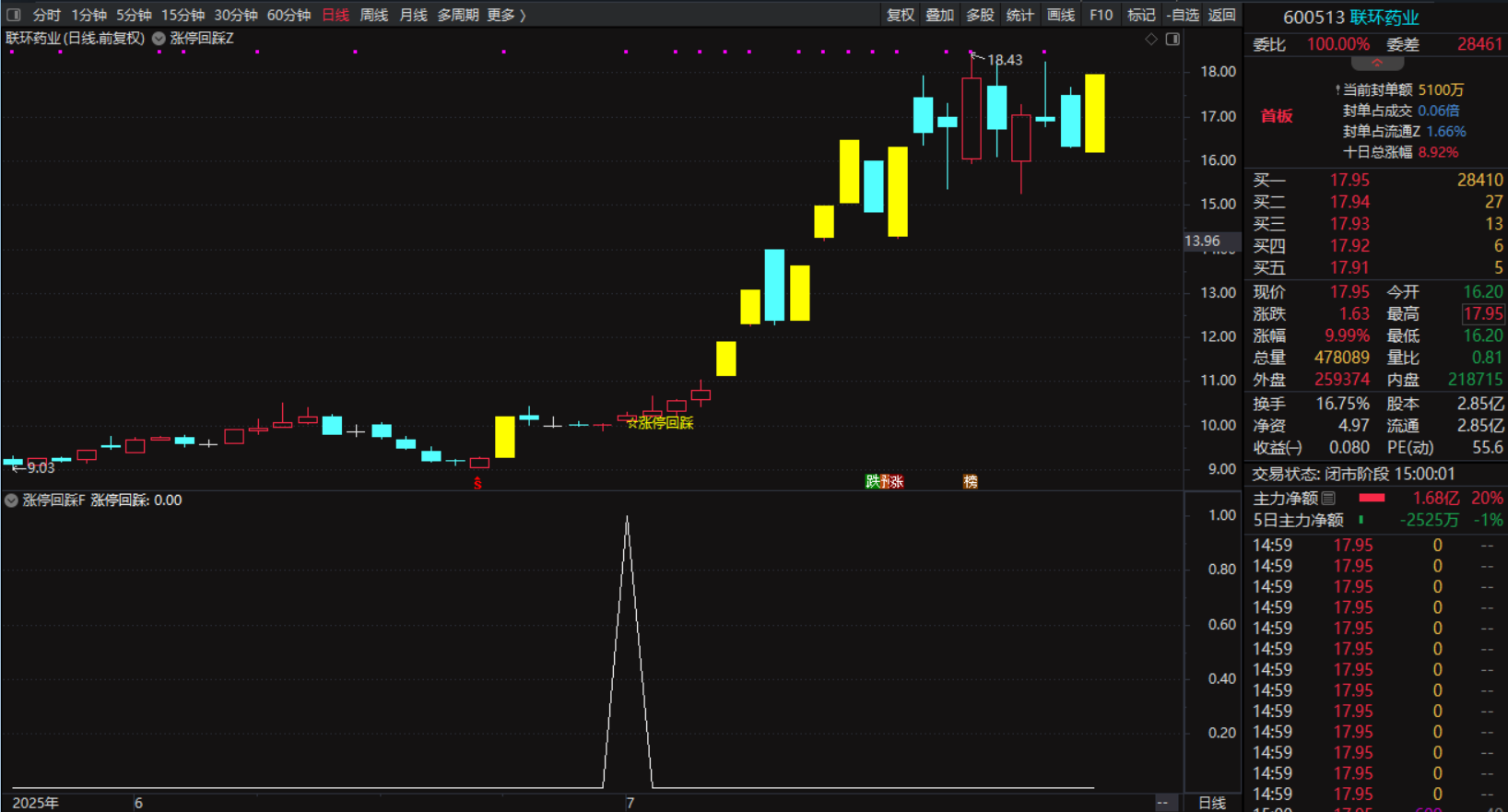Expand 更多 periods menu
Image resolution: width=1508 pixels, height=812 pixels.
coord(506,15)
